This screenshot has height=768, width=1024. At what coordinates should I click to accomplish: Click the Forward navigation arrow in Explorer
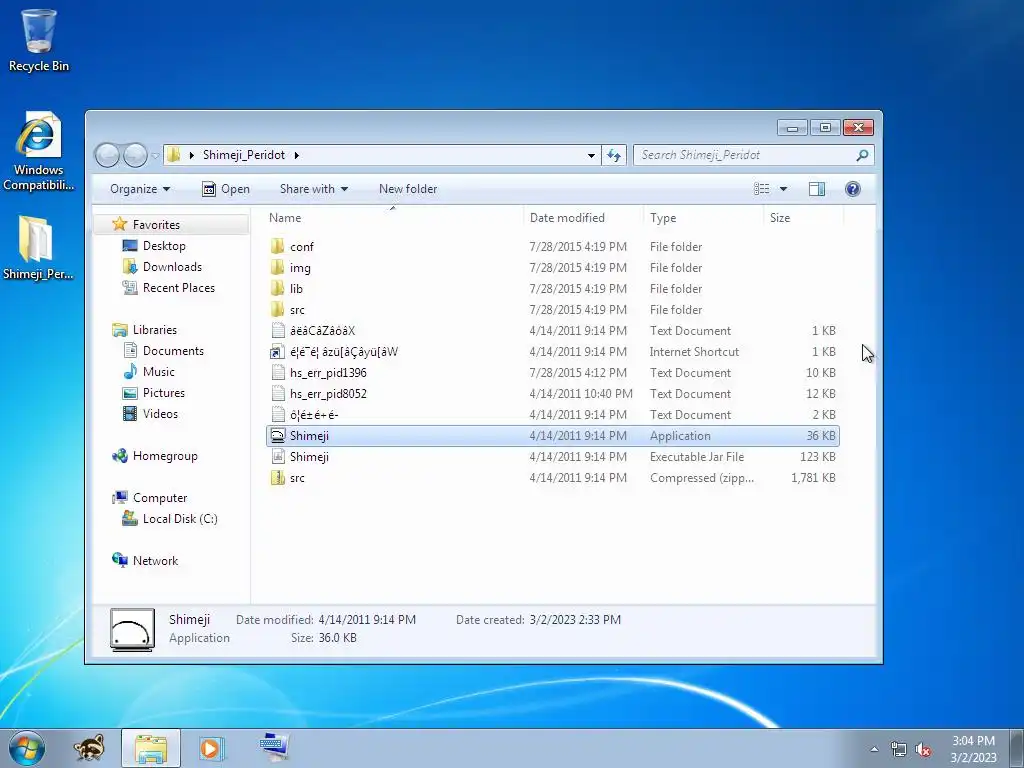135,155
